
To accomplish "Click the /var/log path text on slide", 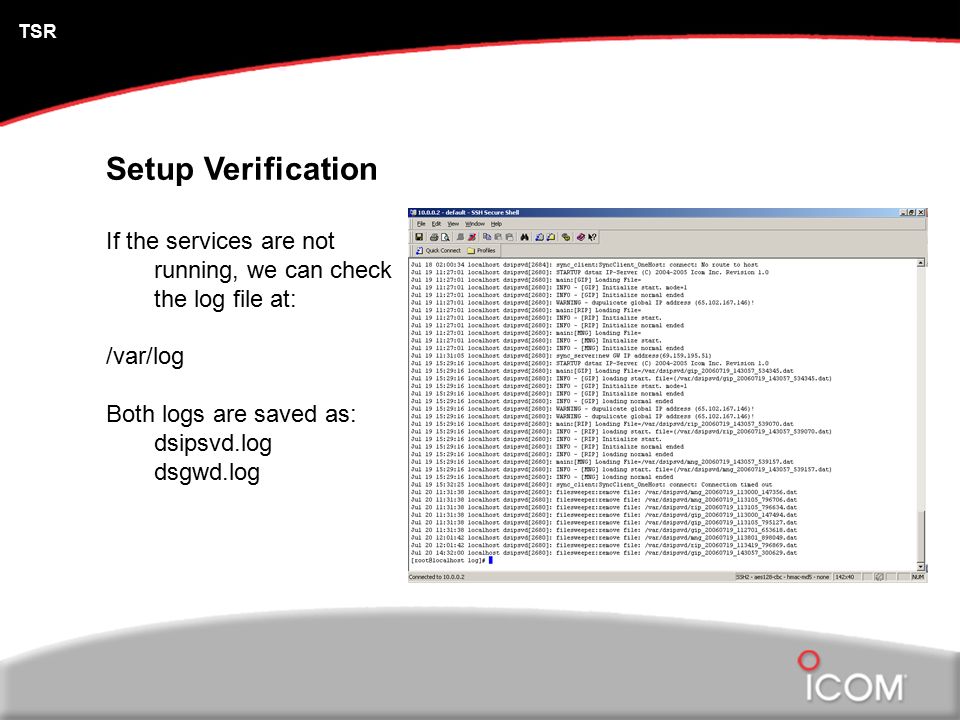I will (x=145, y=356).
